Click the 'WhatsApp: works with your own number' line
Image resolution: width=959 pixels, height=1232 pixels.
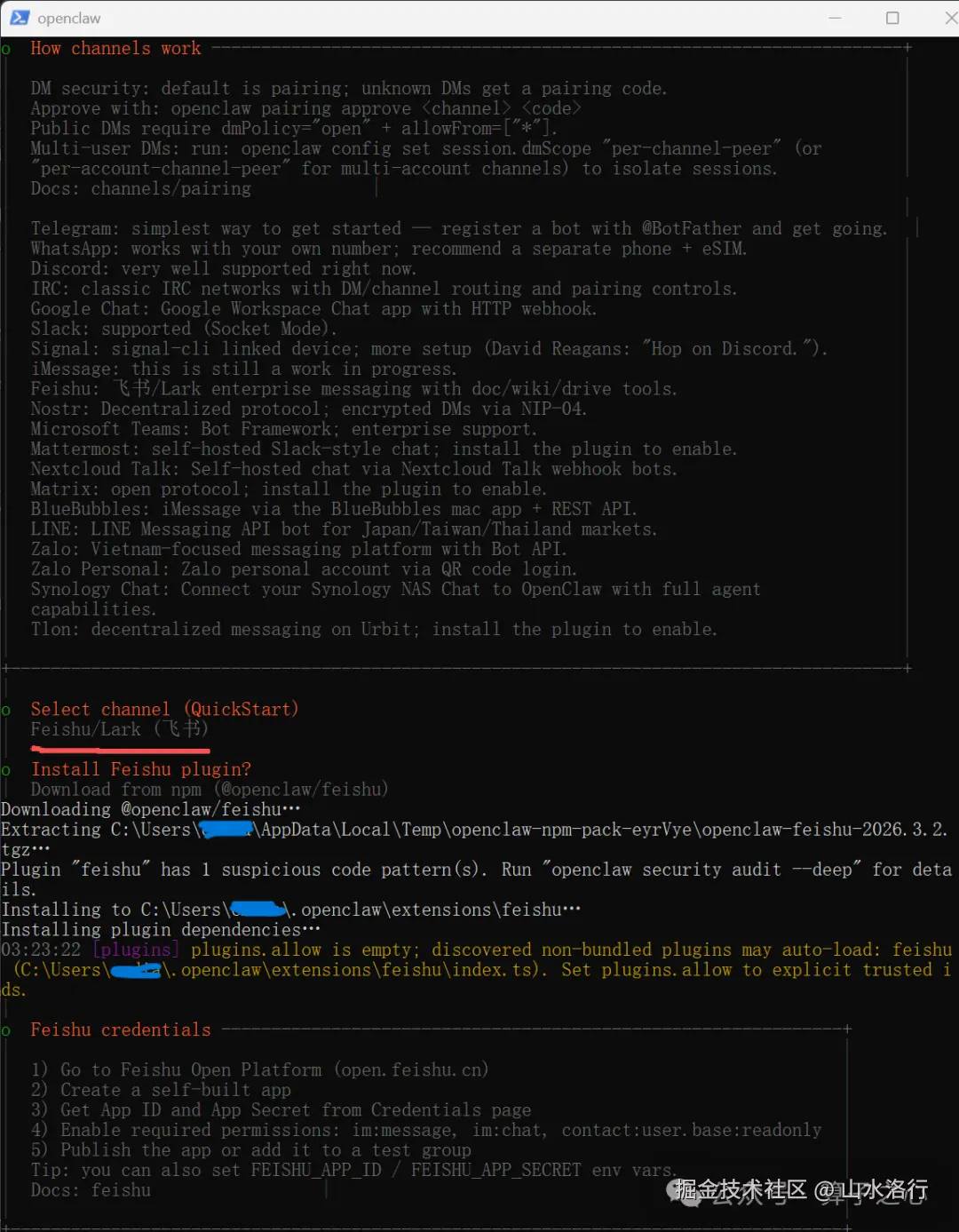point(389,249)
